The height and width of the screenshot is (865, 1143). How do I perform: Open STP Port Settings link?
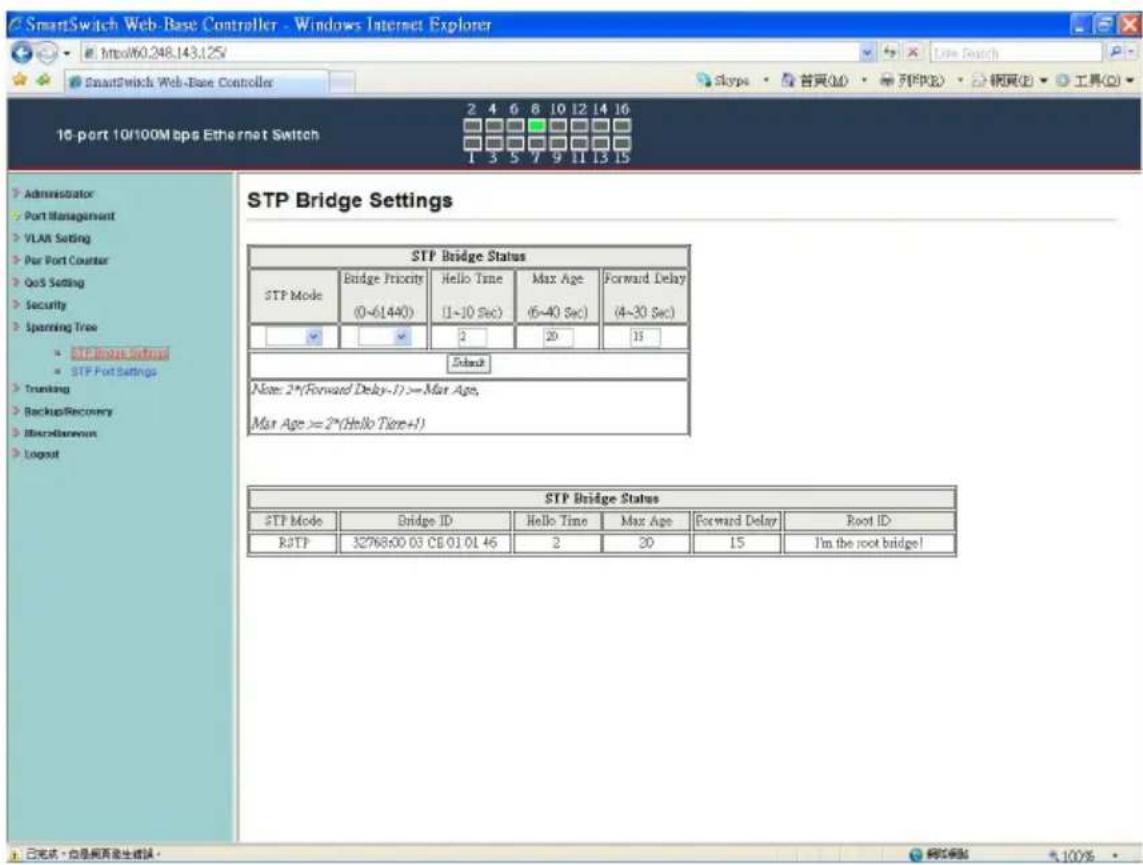coord(114,372)
